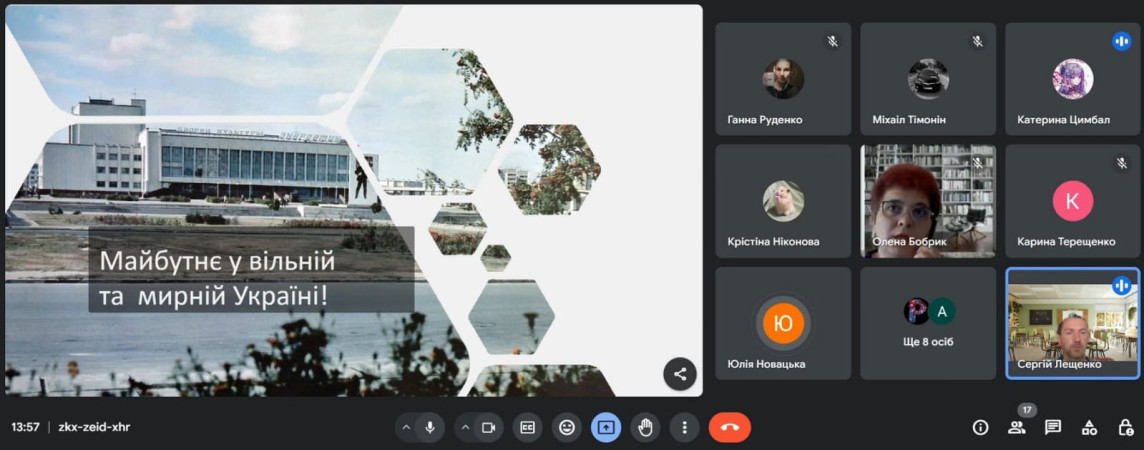The image size is (1144, 450).
Task: Select Сергій Лещенко video tile
Action: 1072,323
